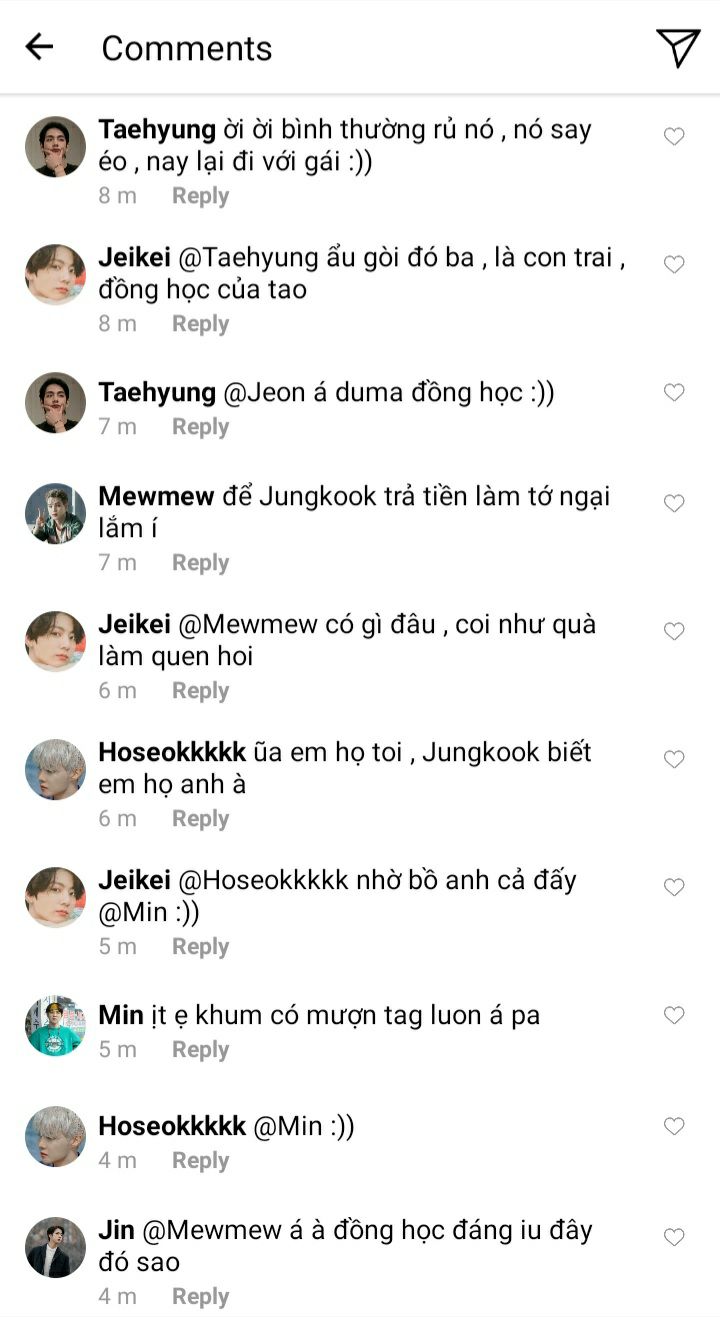The width and height of the screenshot is (720, 1317).
Task: Reply to Jin's comment
Action: pos(200,1296)
